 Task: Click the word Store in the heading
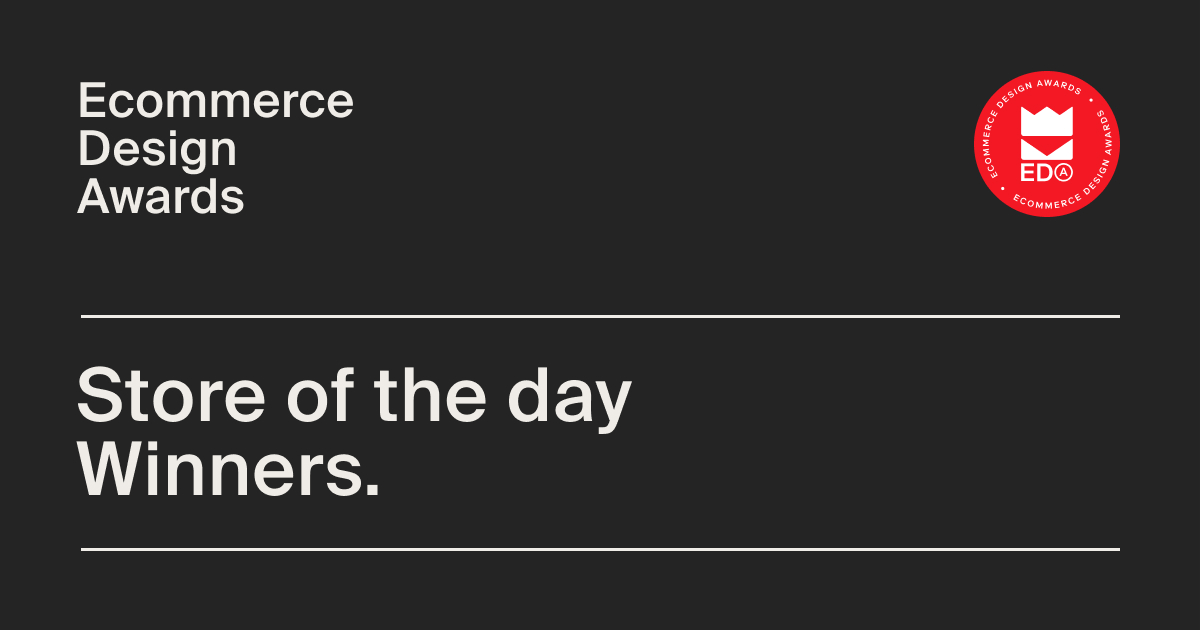[x=172, y=395]
